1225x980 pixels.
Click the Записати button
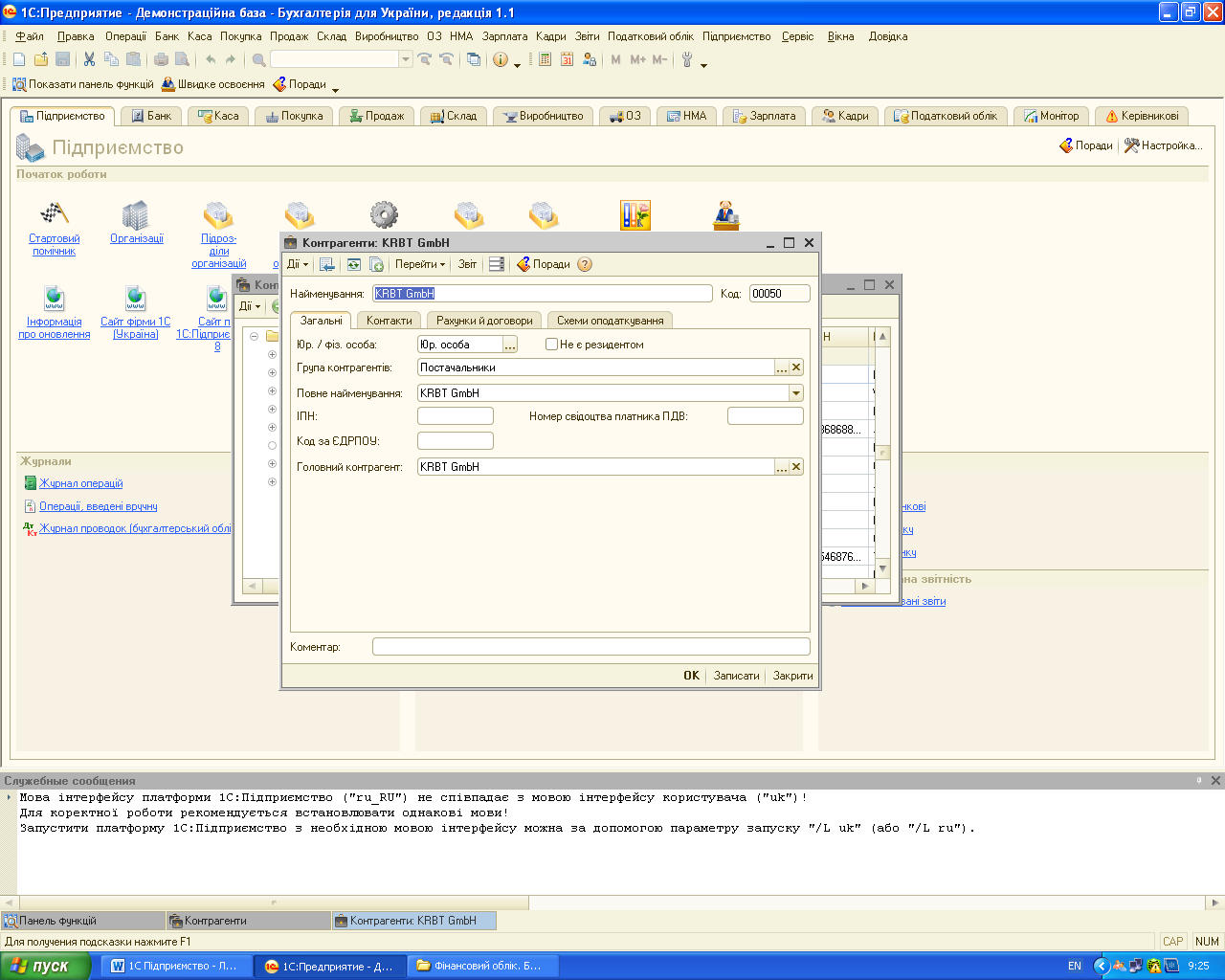[x=736, y=676]
